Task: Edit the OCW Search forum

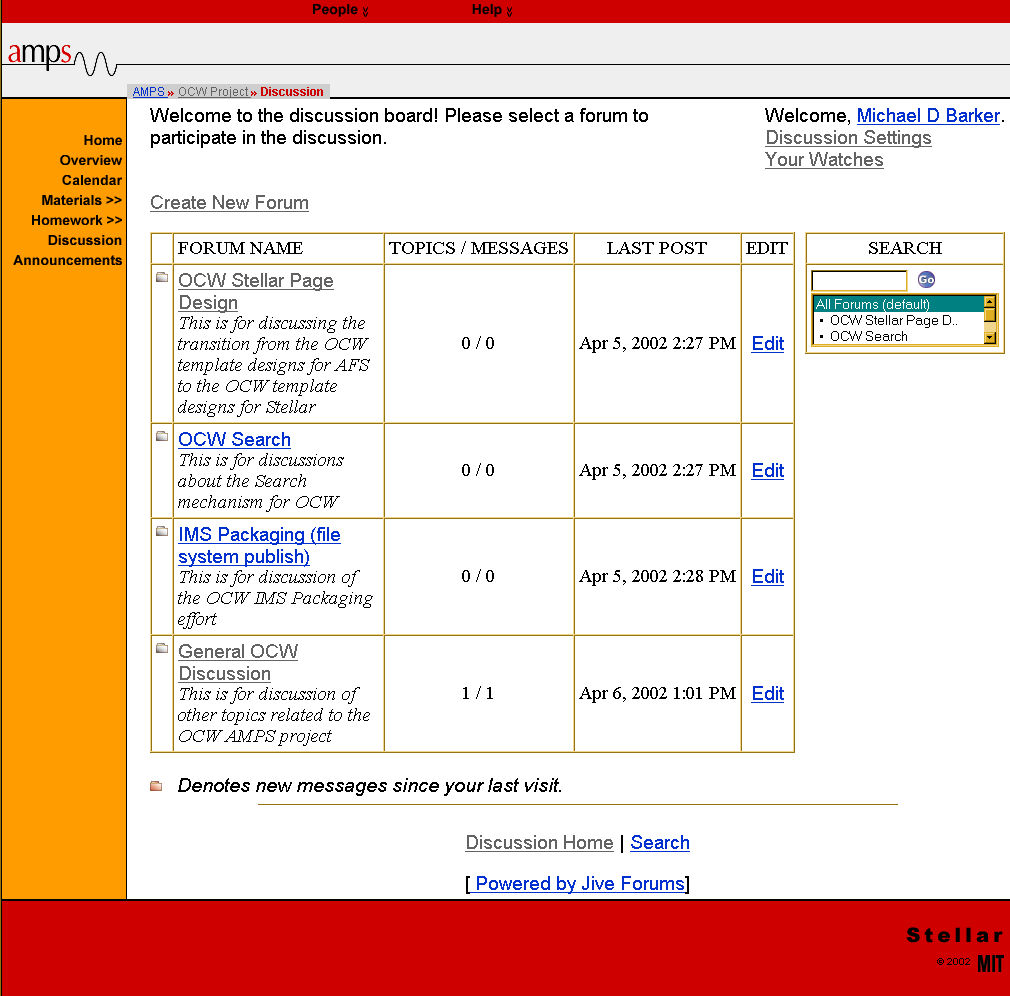Action: pos(767,471)
